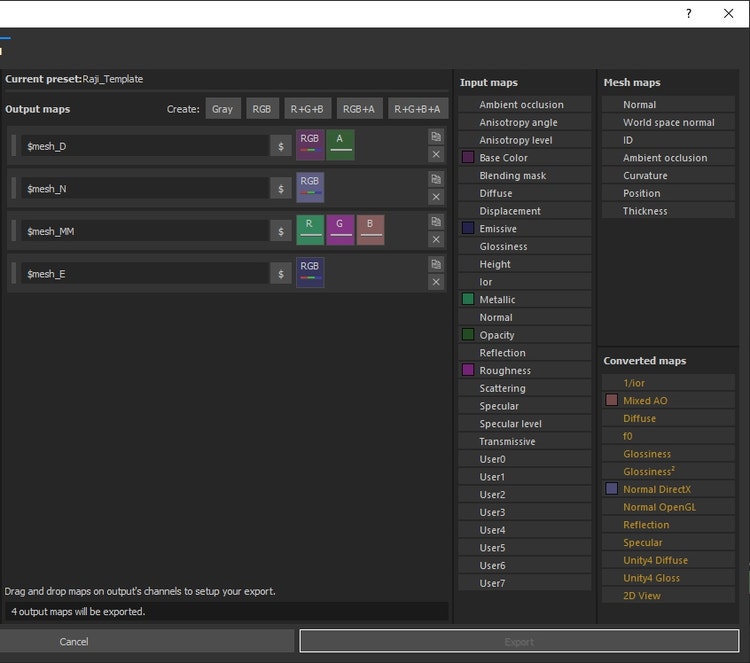
Task: Select Roughness in the Input maps list
Action: point(505,370)
